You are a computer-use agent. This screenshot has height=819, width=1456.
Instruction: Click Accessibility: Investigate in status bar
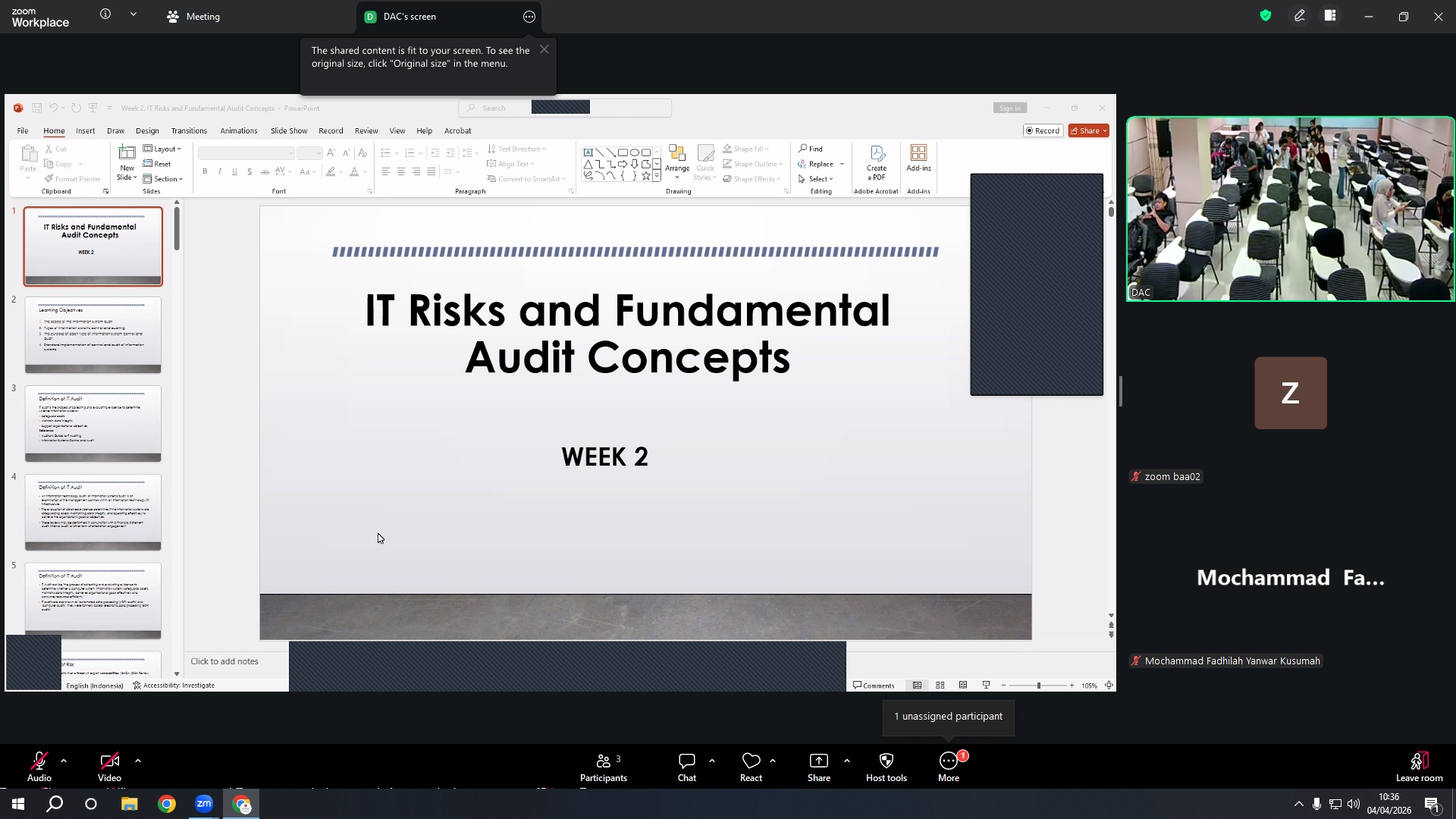tap(174, 686)
